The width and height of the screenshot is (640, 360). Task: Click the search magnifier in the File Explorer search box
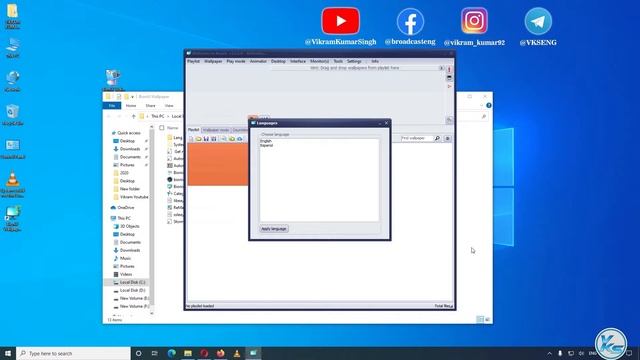[484, 116]
